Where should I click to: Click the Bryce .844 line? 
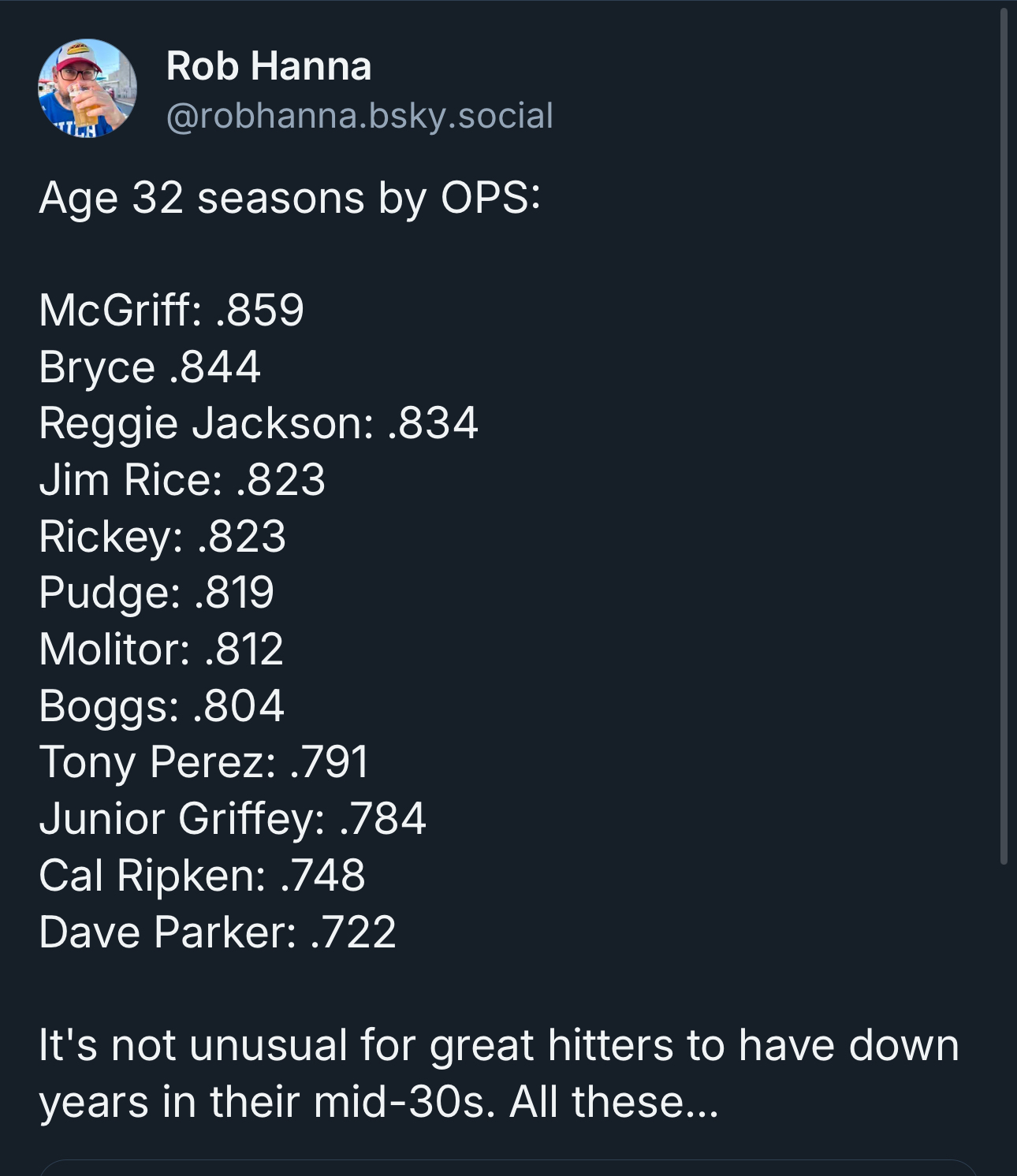[x=150, y=367]
